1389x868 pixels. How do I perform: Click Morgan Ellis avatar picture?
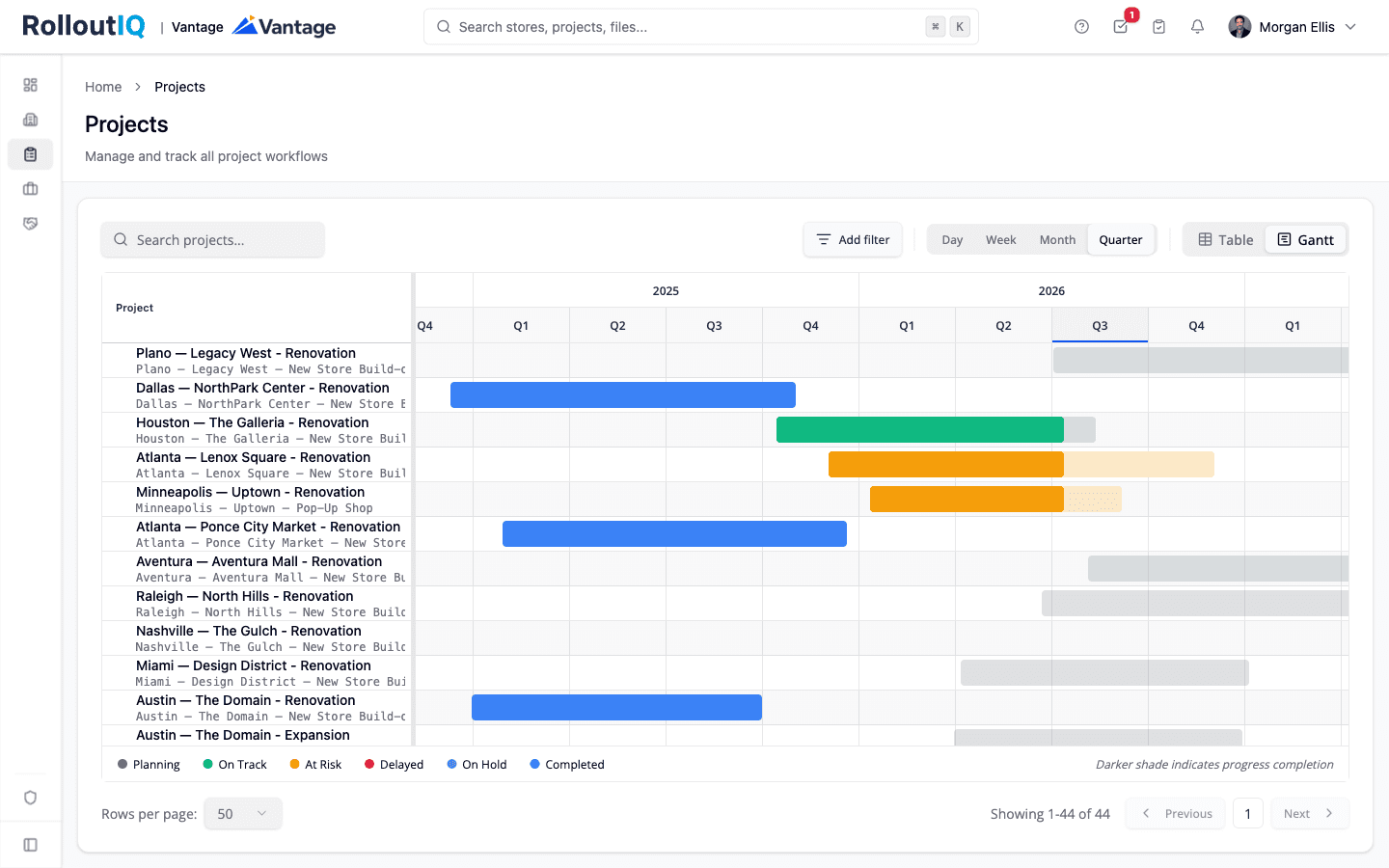(1239, 27)
